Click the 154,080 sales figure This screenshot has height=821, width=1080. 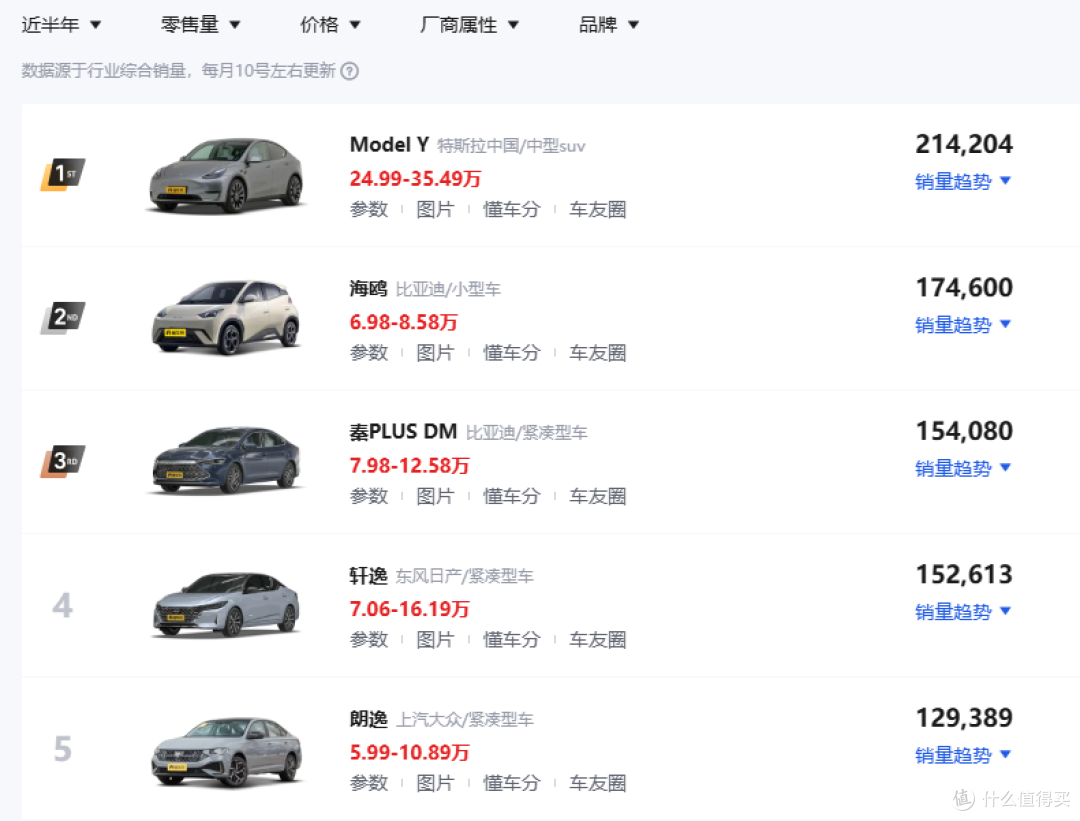[x=964, y=431]
